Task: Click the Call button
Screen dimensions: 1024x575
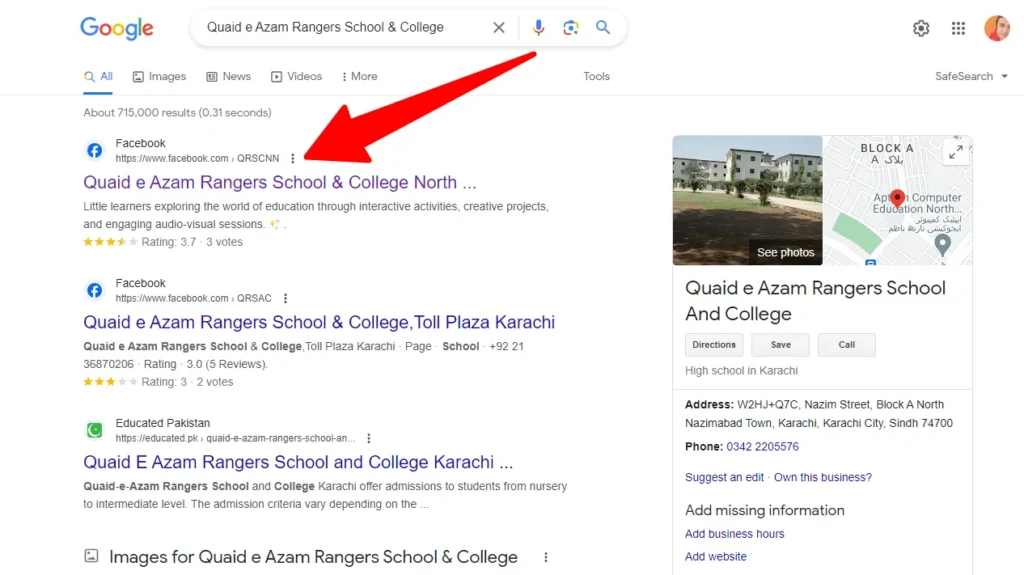Action: pyautogui.click(x=846, y=344)
